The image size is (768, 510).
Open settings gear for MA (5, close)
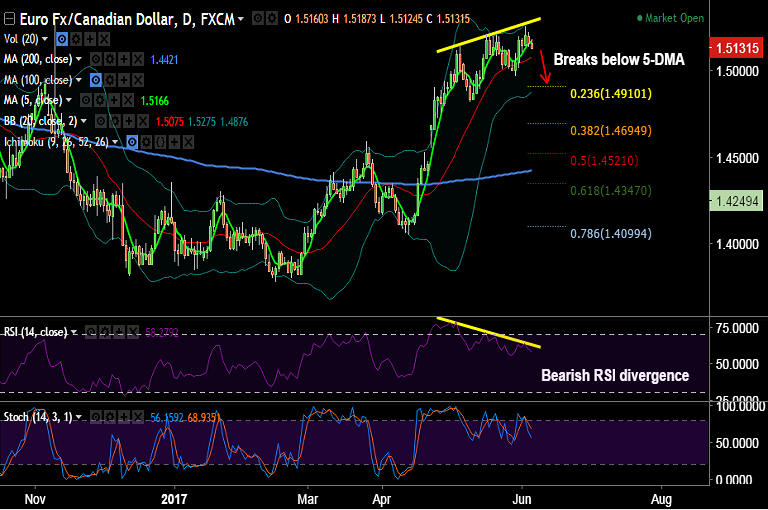tap(100, 100)
